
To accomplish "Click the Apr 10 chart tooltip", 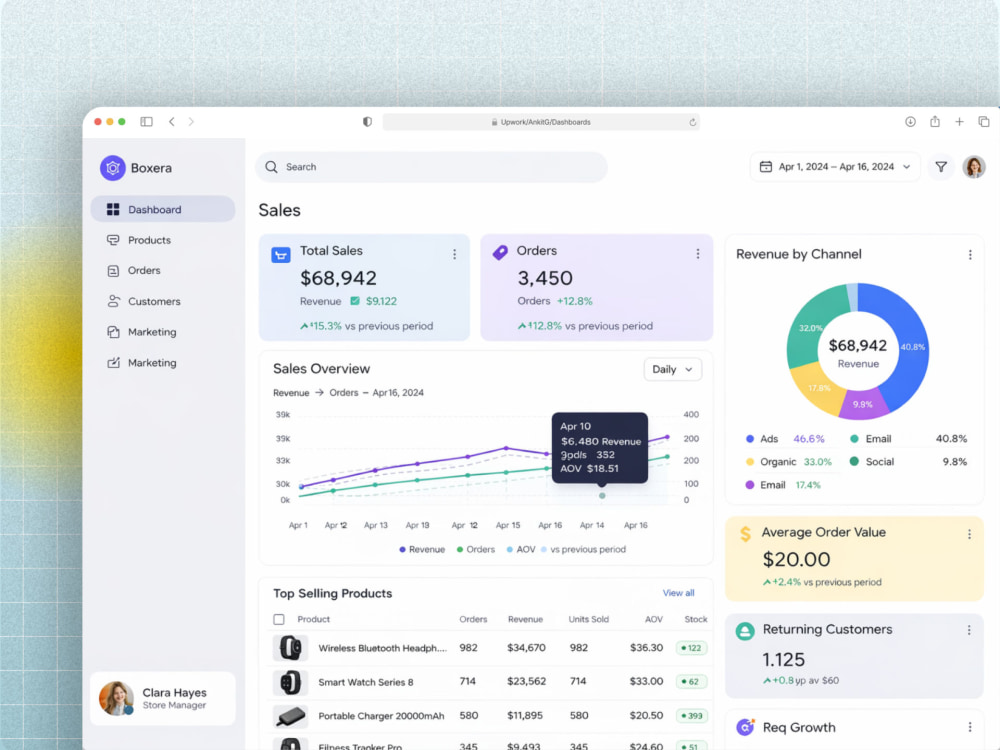I will coord(599,447).
